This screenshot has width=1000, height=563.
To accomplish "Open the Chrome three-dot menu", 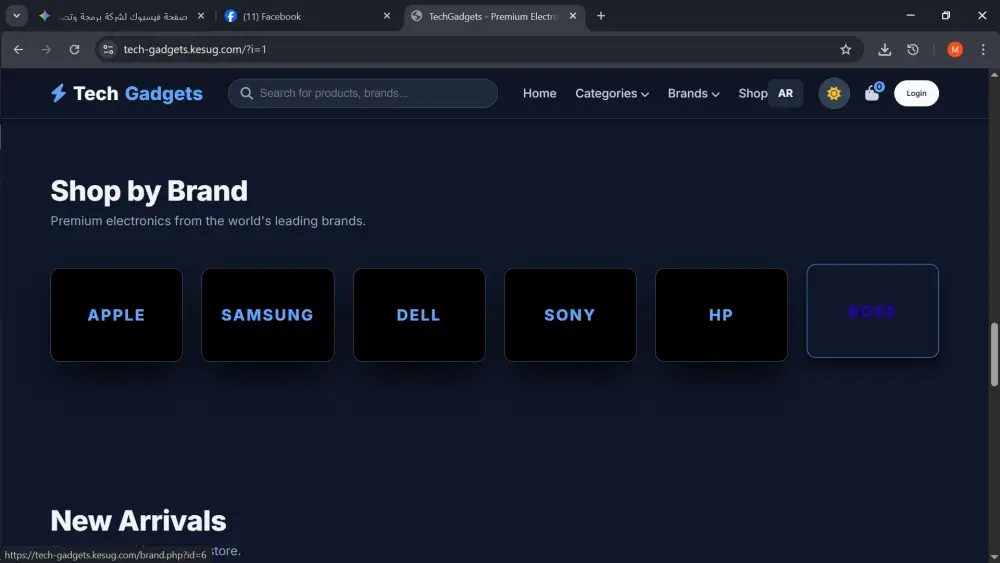I will click(983, 49).
